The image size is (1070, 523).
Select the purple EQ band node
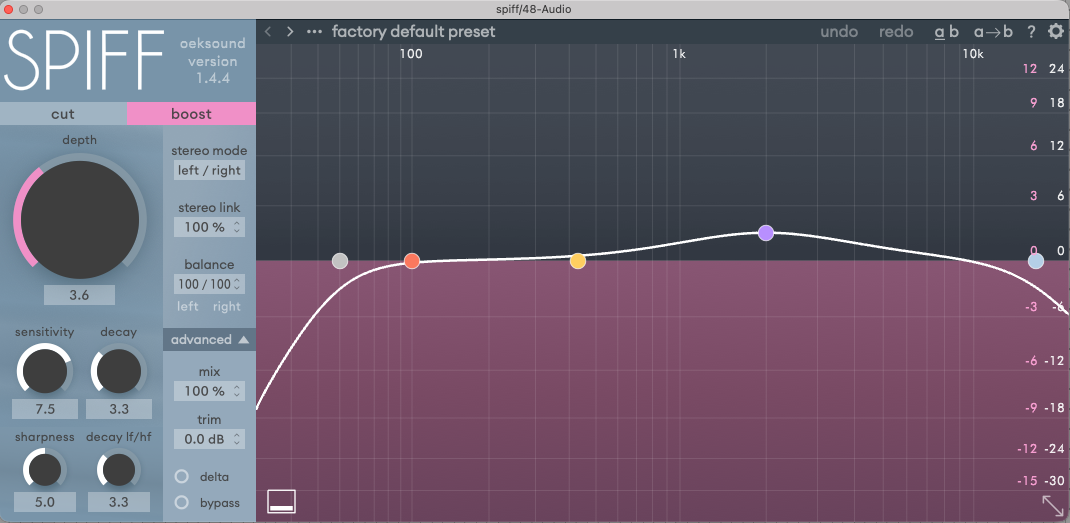[766, 233]
